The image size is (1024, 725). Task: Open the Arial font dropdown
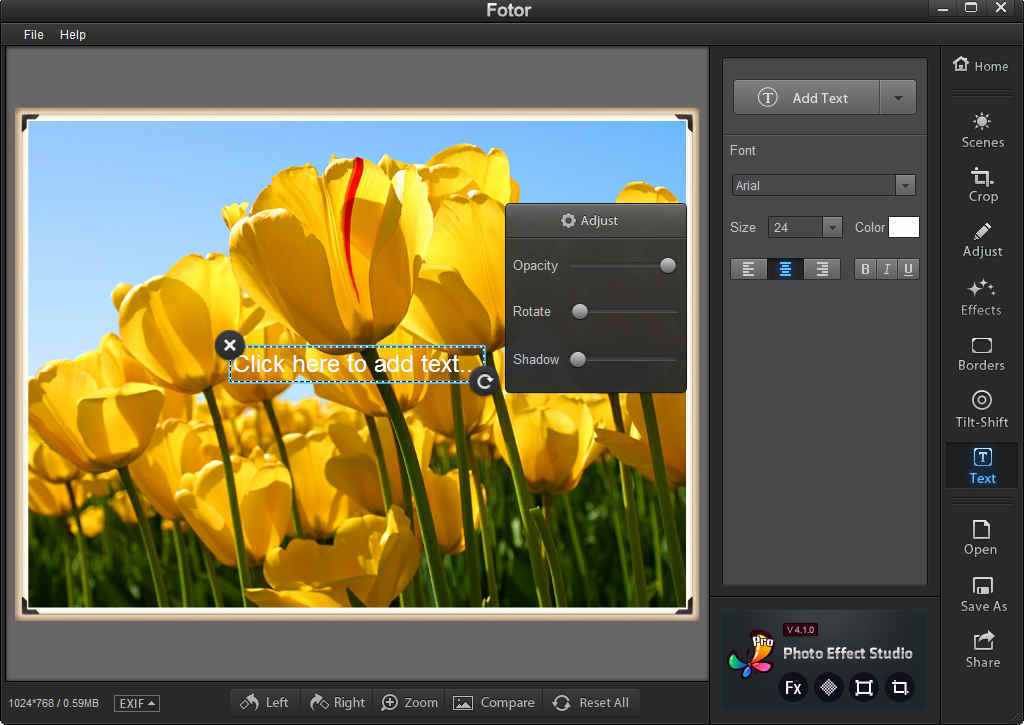click(904, 185)
